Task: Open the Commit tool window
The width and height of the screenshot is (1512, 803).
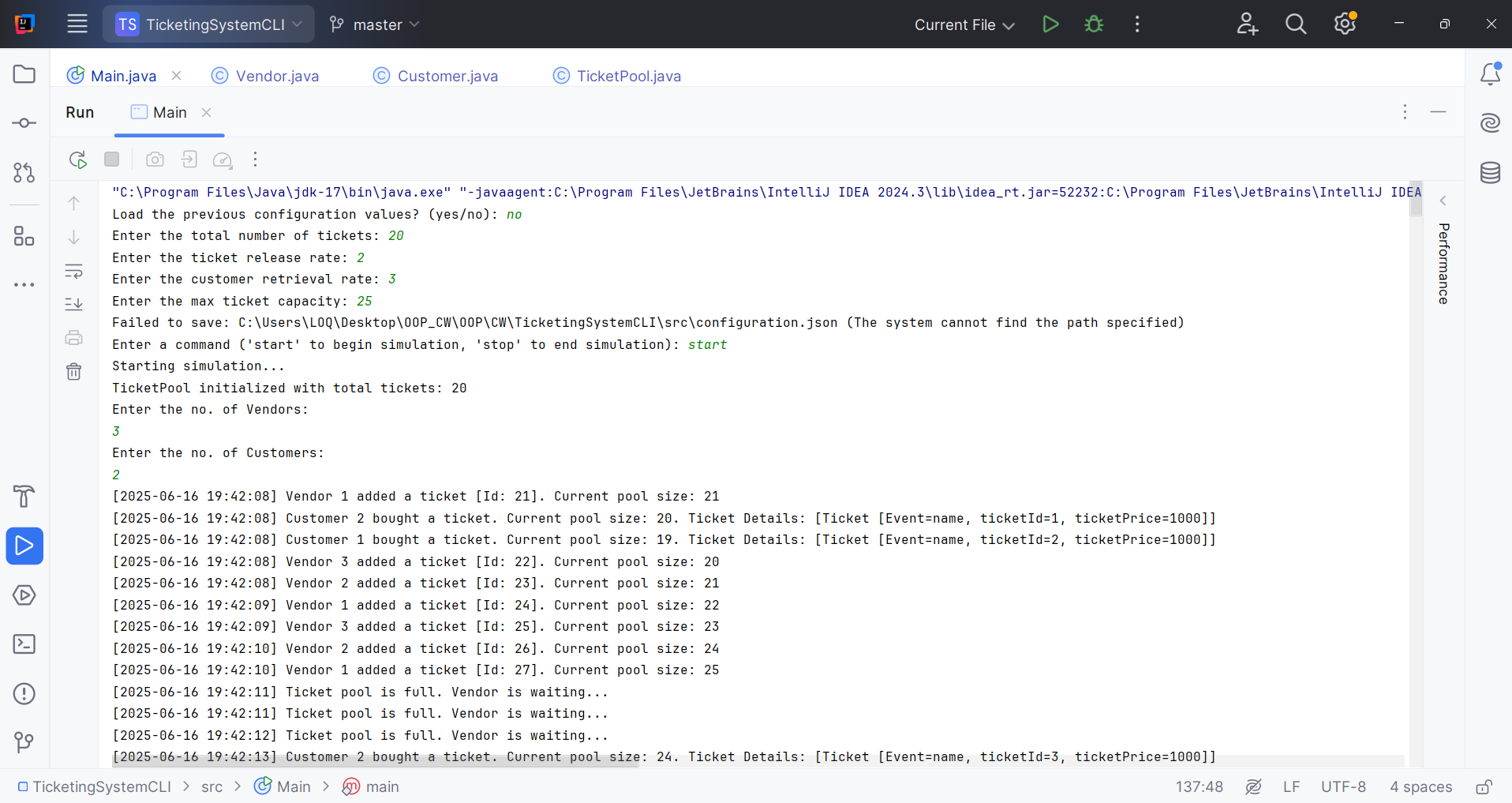Action: click(x=24, y=122)
